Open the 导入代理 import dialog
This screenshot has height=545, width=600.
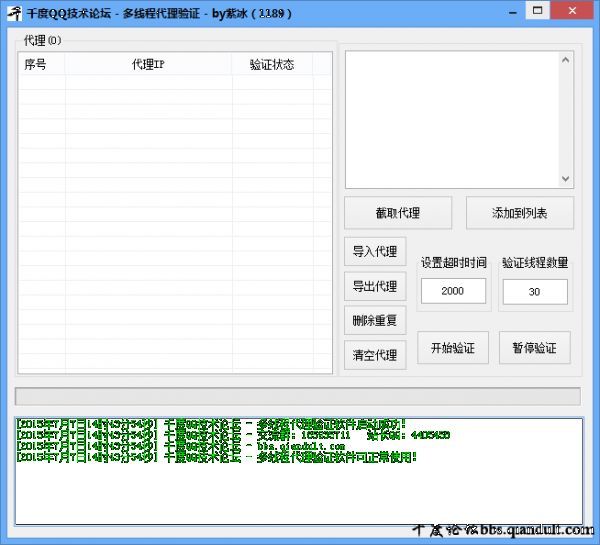click(375, 251)
